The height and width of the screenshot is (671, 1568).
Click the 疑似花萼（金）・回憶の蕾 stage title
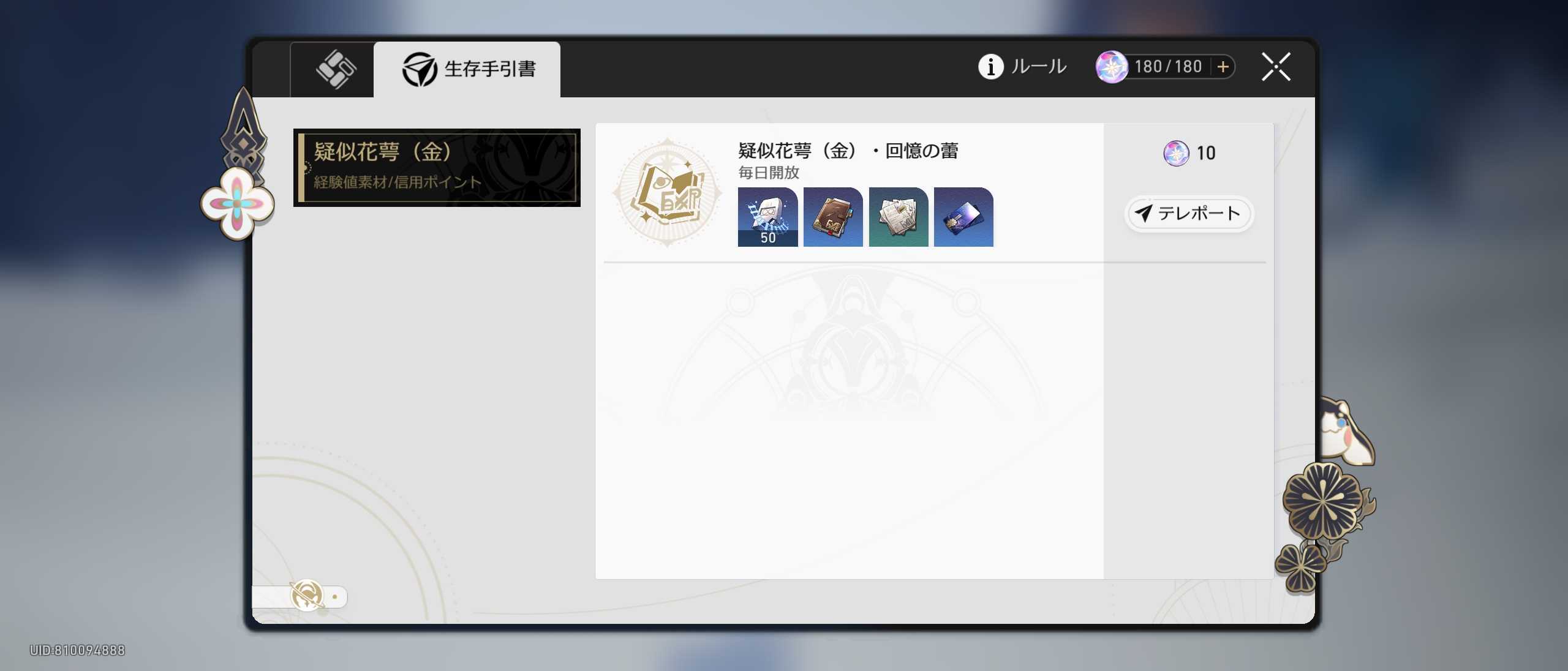coord(848,150)
